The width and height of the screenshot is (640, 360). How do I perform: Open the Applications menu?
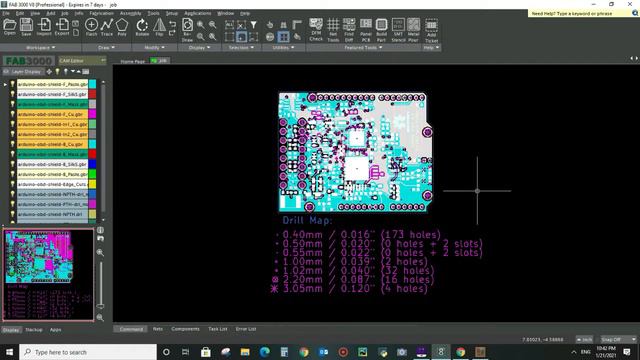[198, 13]
